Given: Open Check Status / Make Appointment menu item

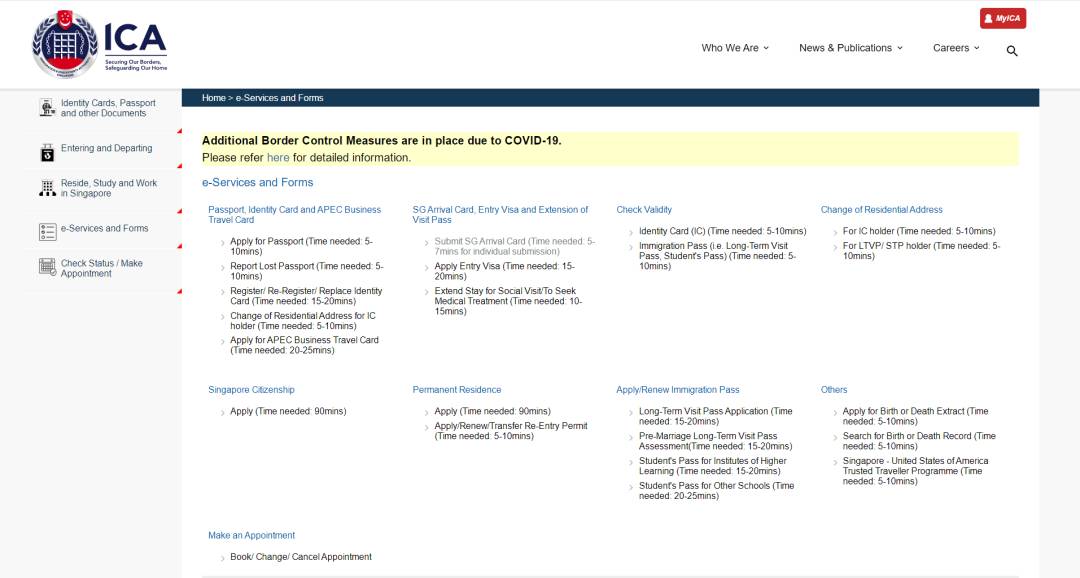Looking at the screenshot, I should coord(101,268).
